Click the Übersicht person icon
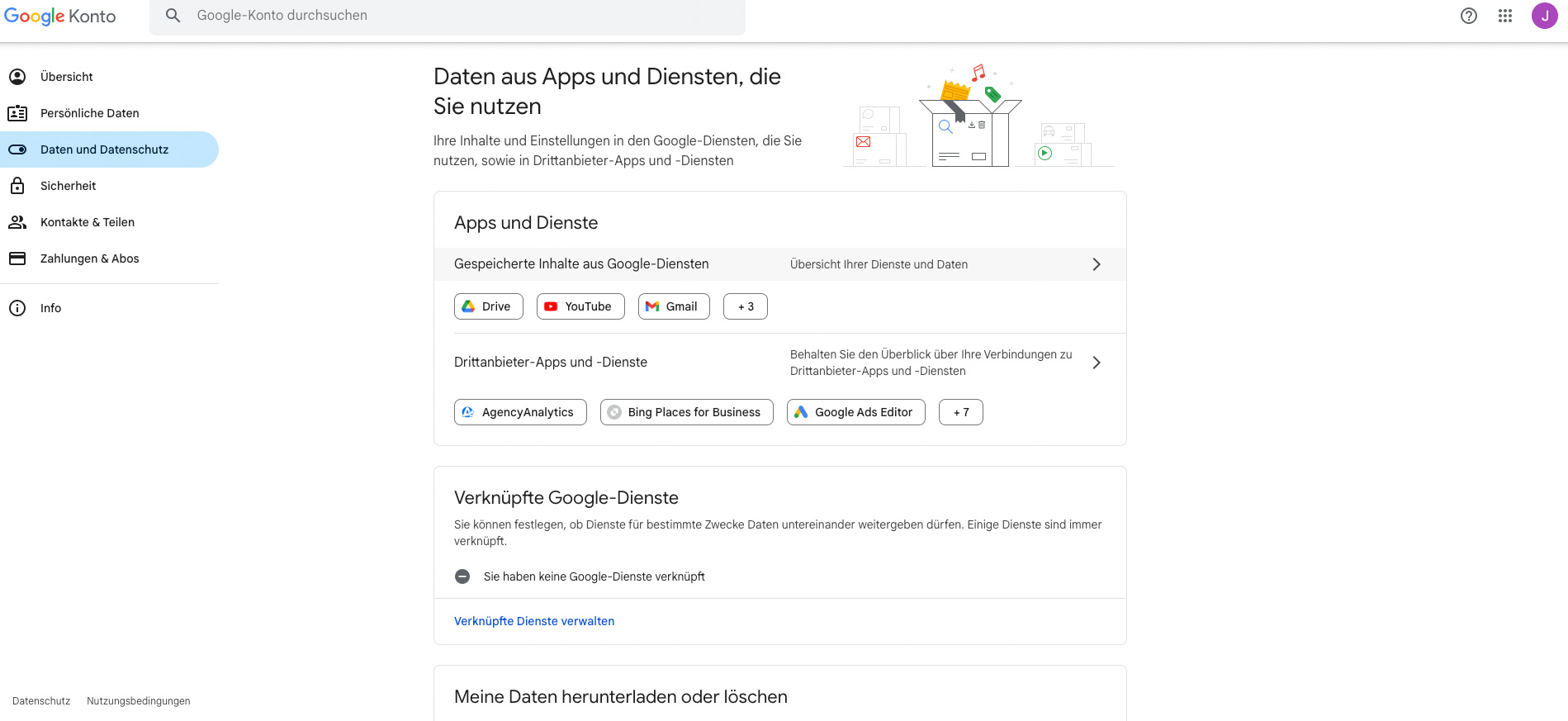This screenshot has height=721, width=1568. (x=17, y=77)
